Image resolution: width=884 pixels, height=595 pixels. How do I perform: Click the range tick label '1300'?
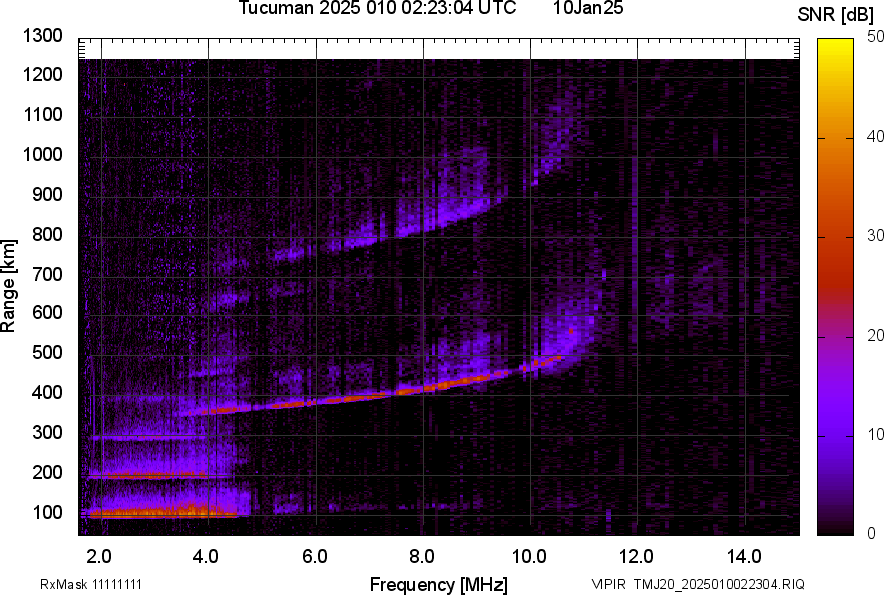[42, 36]
